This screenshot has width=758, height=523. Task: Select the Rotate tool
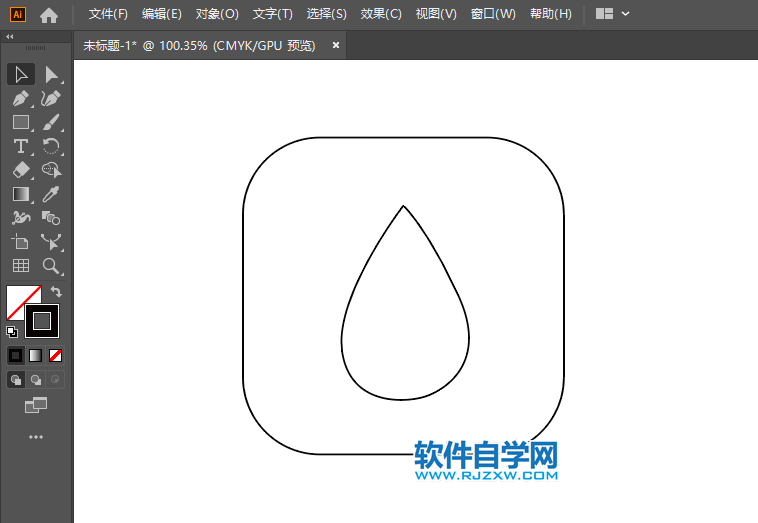(51, 146)
